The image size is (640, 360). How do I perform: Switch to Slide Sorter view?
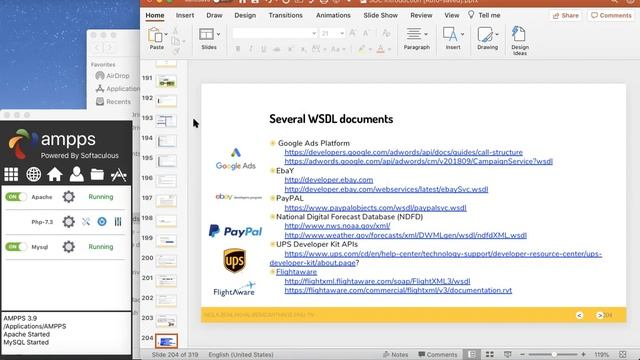(x=489, y=354)
